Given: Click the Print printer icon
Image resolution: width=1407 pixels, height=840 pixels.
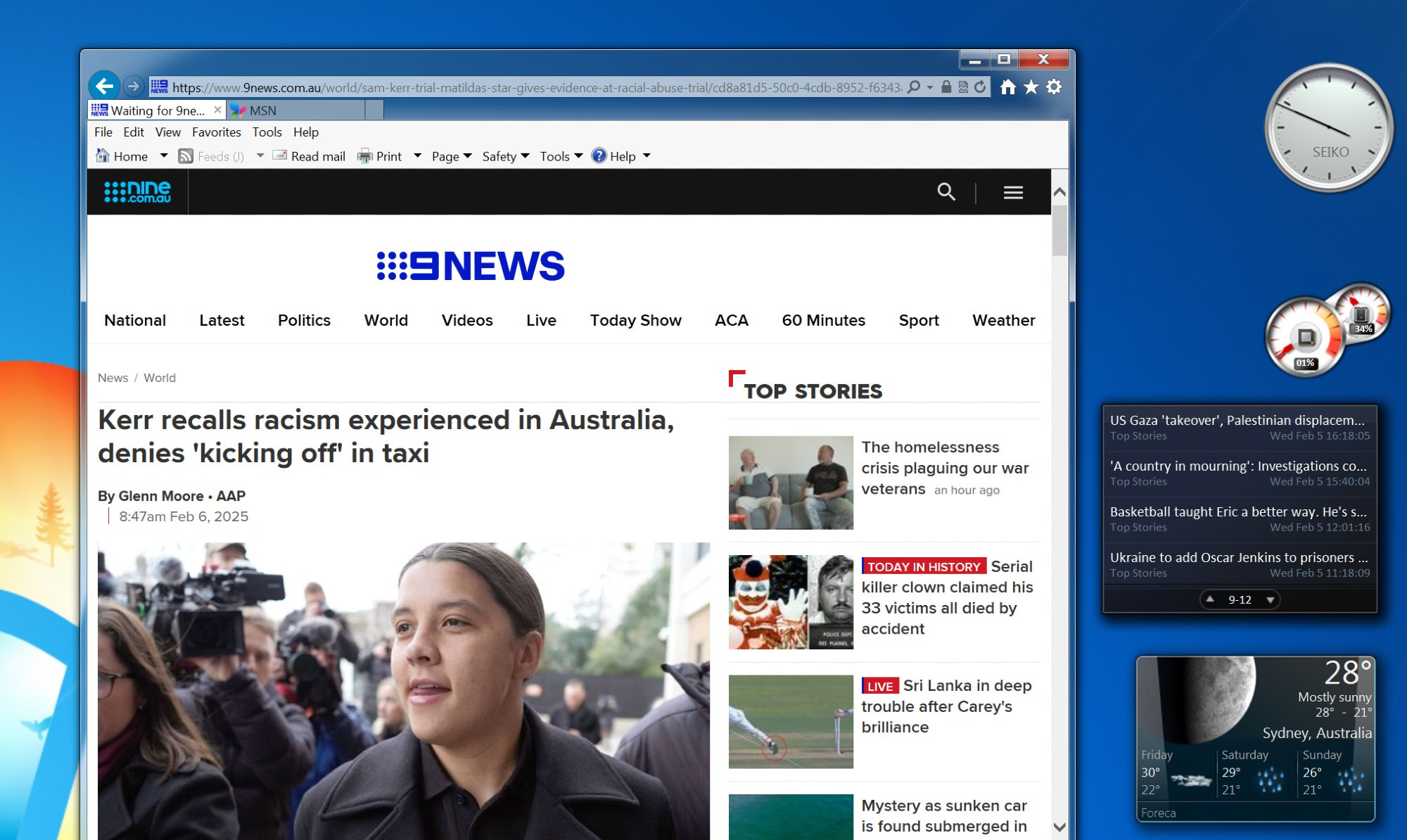Looking at the screenshot, I should pos(364,156).
